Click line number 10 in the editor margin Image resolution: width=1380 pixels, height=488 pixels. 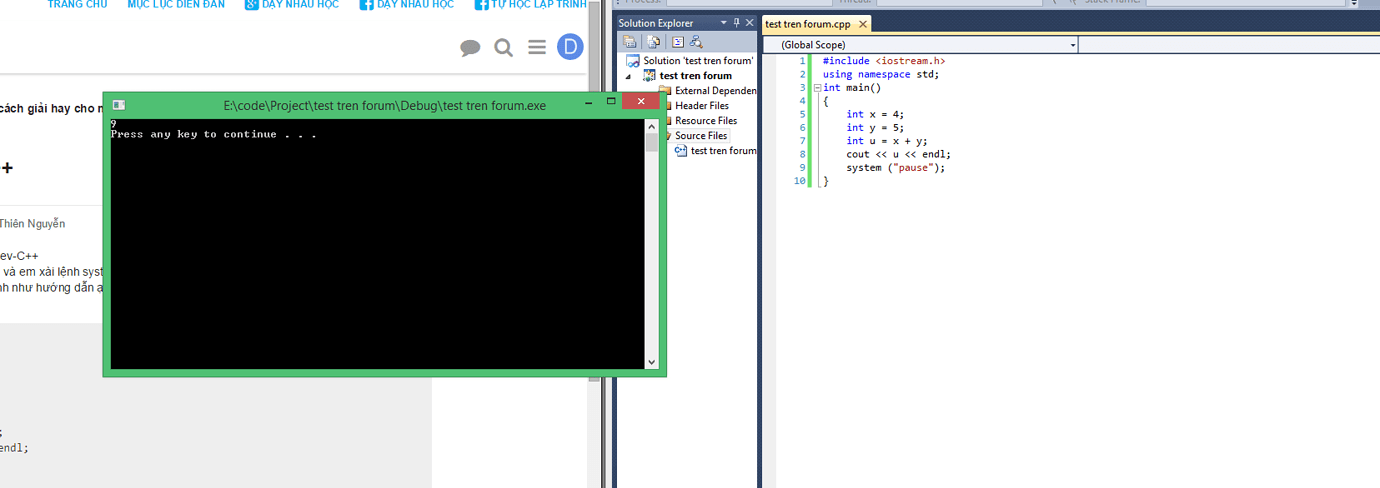[799, 181]
